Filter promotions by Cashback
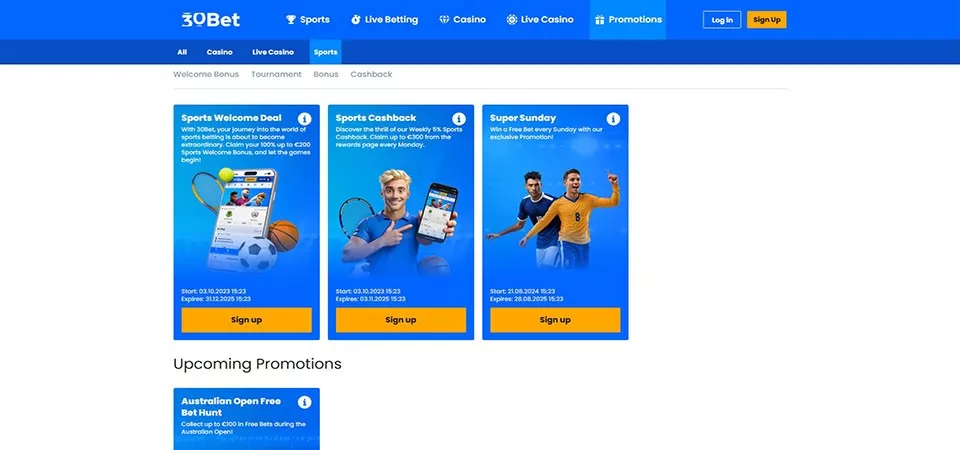Viewport: 960px width, 450px height. click(371, 74)
